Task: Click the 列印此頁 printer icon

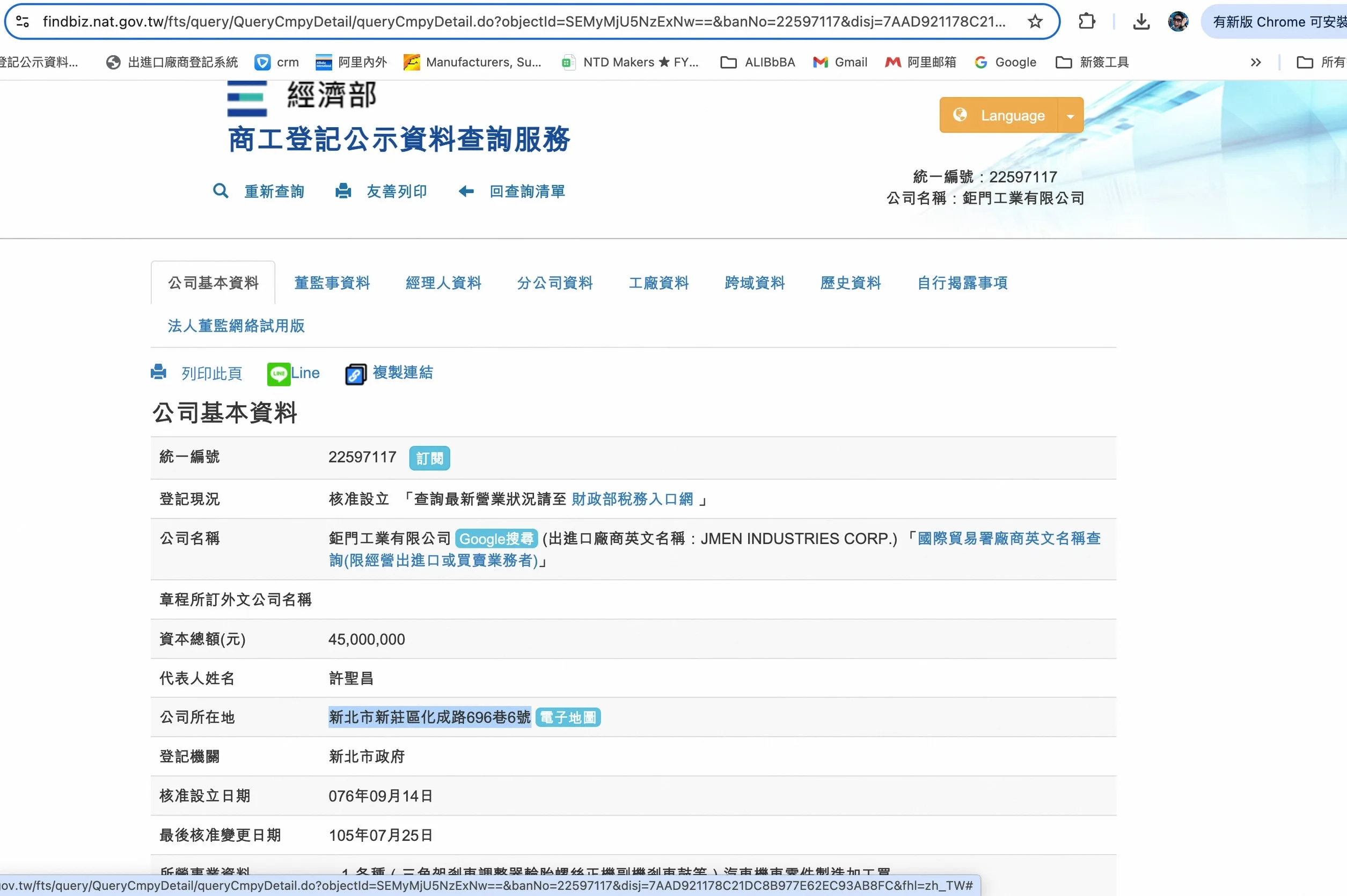Action: pos(158,372)
